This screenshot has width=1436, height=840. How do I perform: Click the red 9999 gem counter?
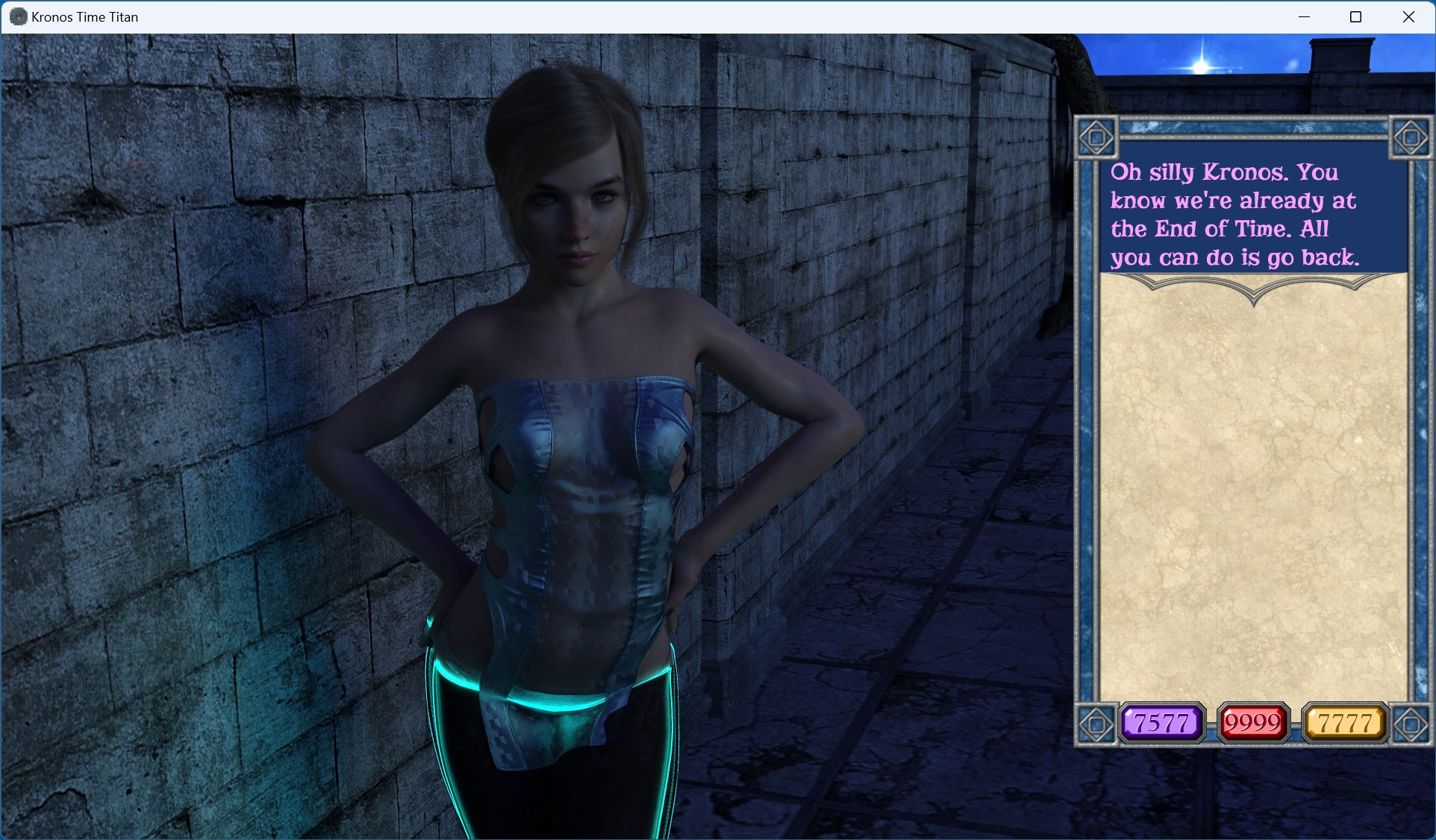pyautogui.click(x=1253, y=722)
